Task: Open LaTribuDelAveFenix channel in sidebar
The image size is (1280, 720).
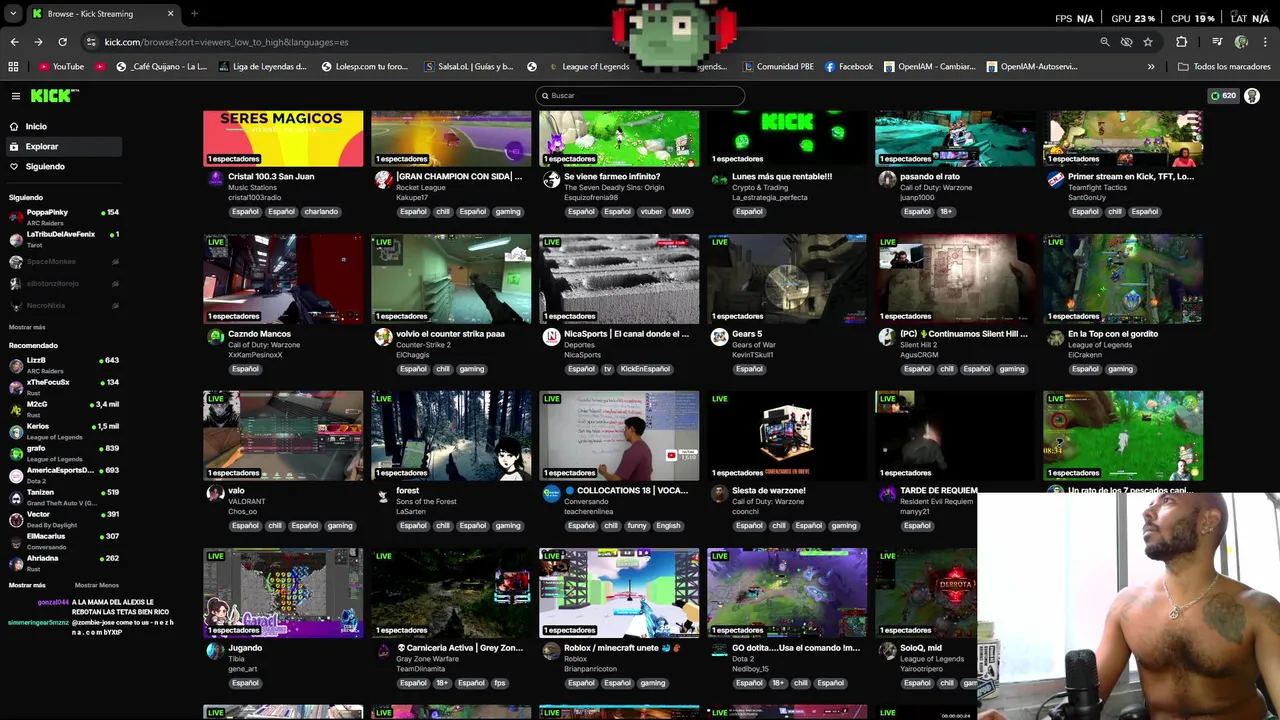Action: [x=62, y=239]
